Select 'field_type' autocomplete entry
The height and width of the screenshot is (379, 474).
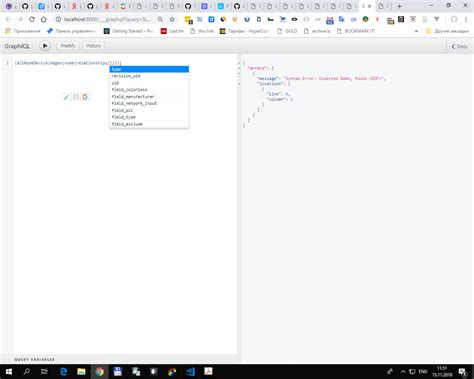[149, 117]
